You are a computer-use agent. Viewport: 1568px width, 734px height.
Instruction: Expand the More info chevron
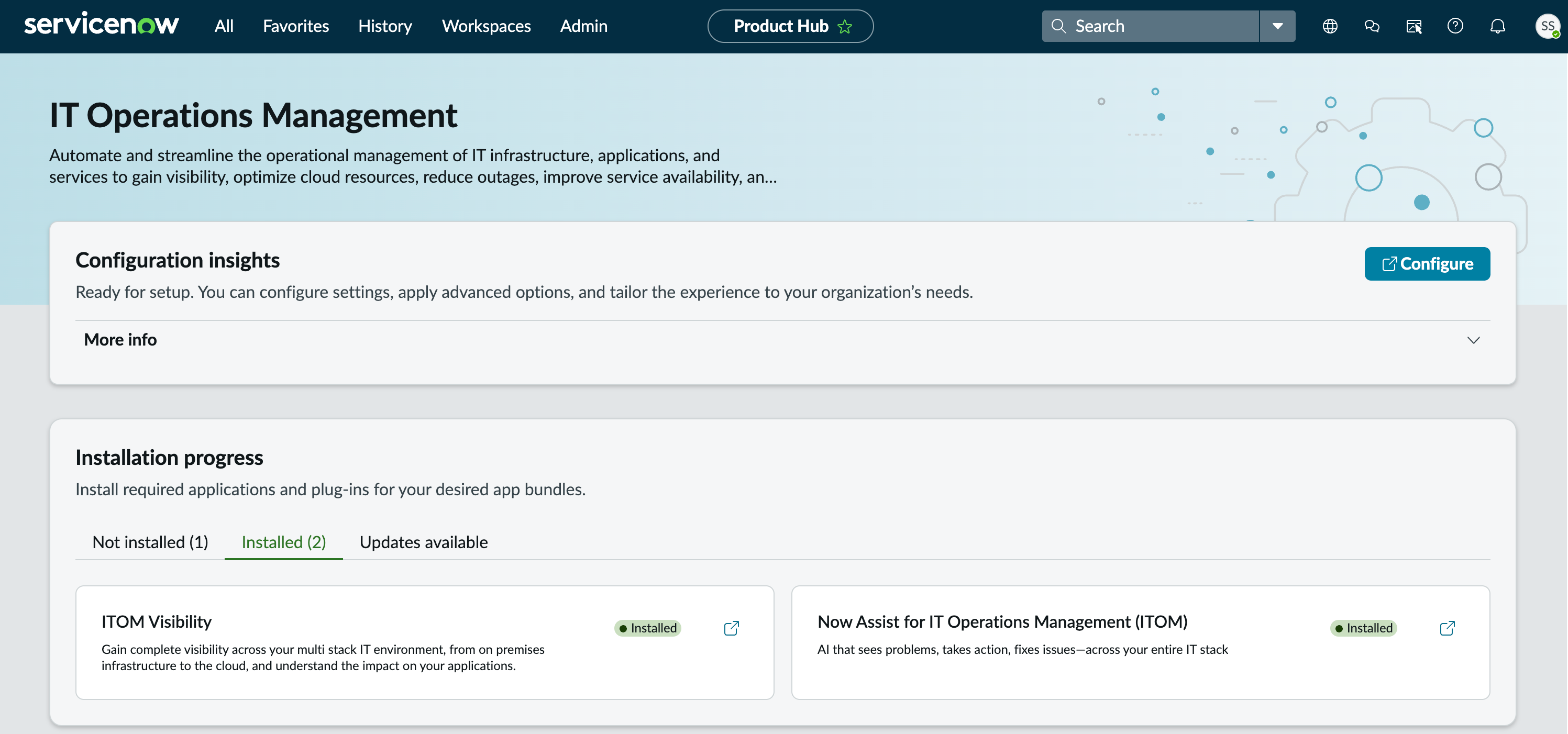point(1473,340)
